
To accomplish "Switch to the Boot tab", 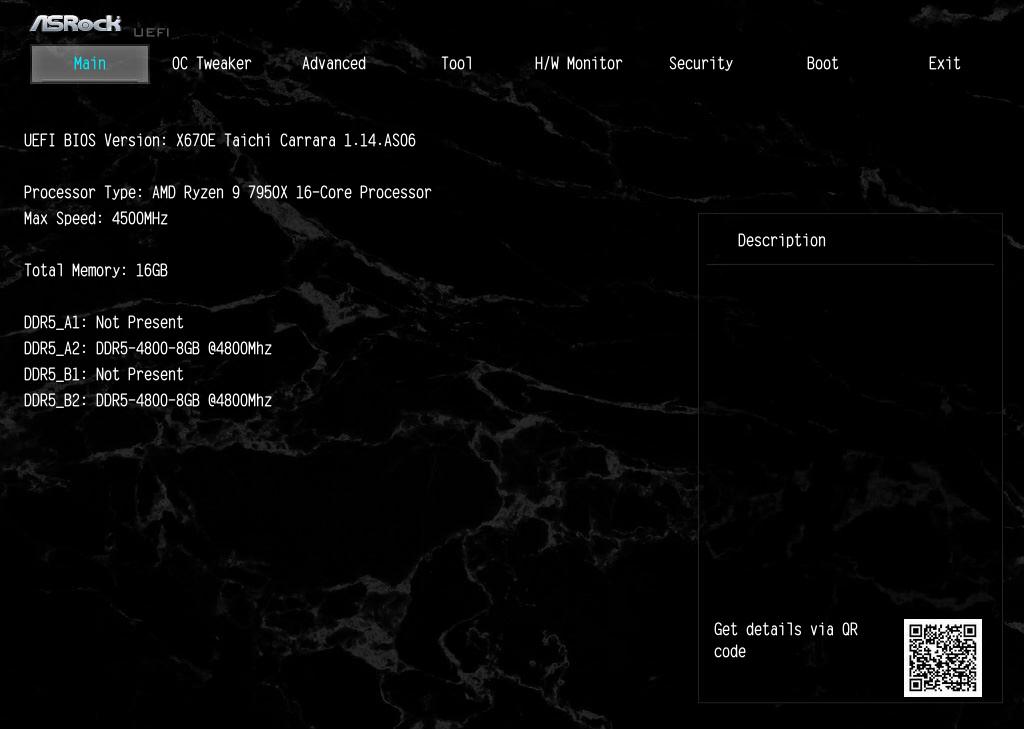I will point(822,63).
